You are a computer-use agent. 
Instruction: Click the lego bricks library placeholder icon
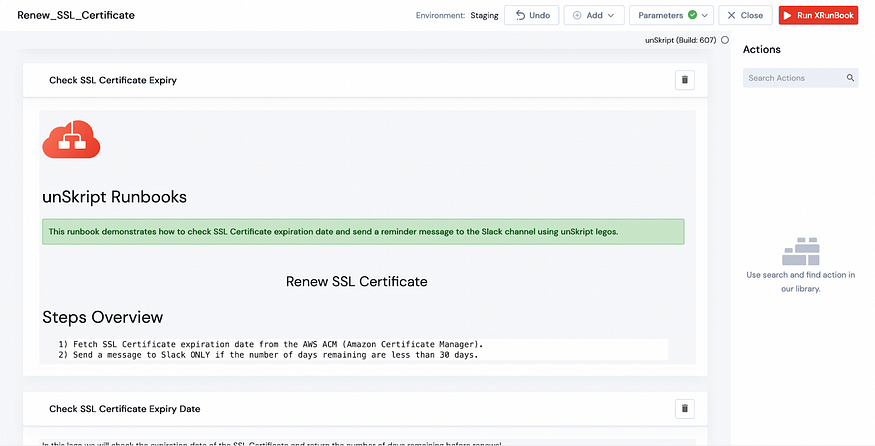tap(801, 251)
